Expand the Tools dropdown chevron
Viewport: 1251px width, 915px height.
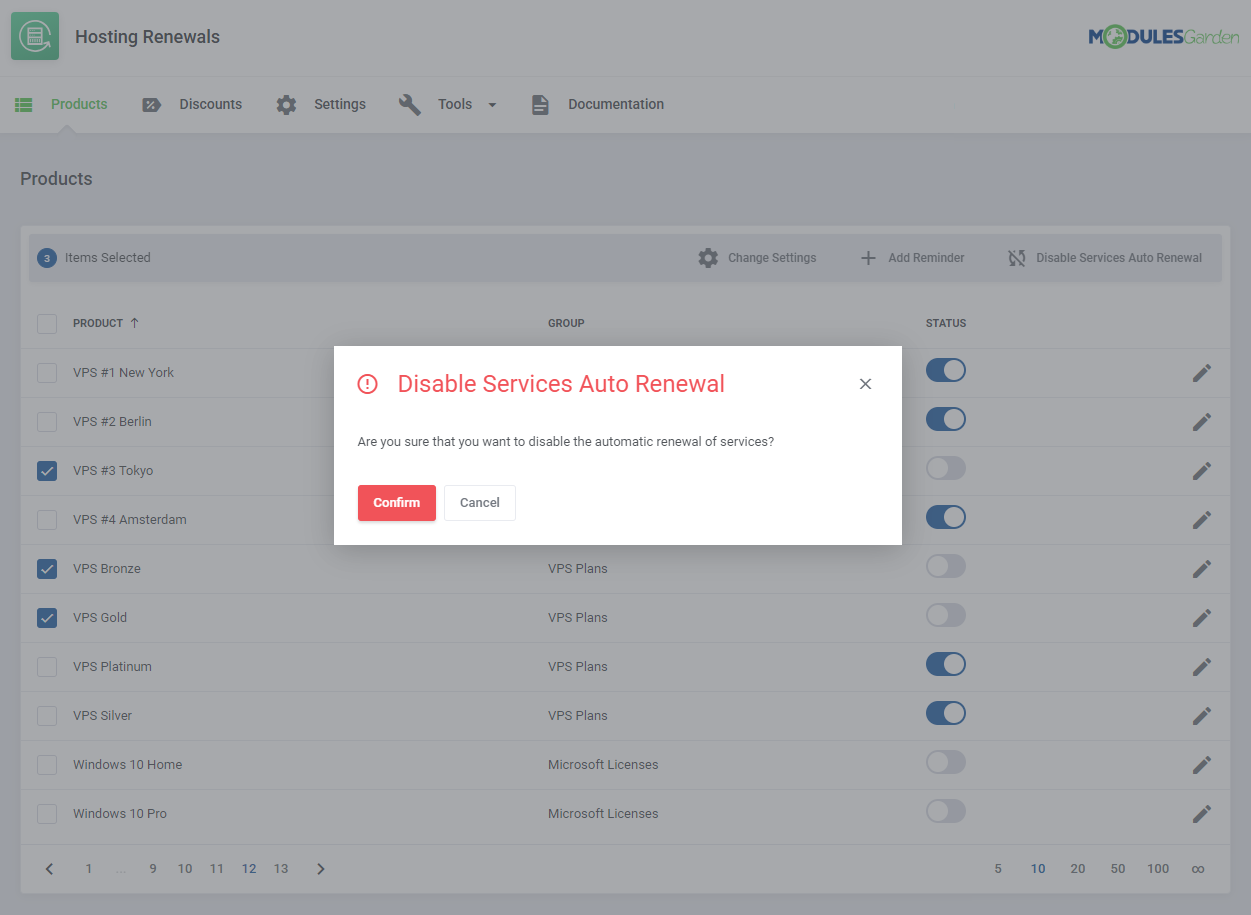coord(491,103)
